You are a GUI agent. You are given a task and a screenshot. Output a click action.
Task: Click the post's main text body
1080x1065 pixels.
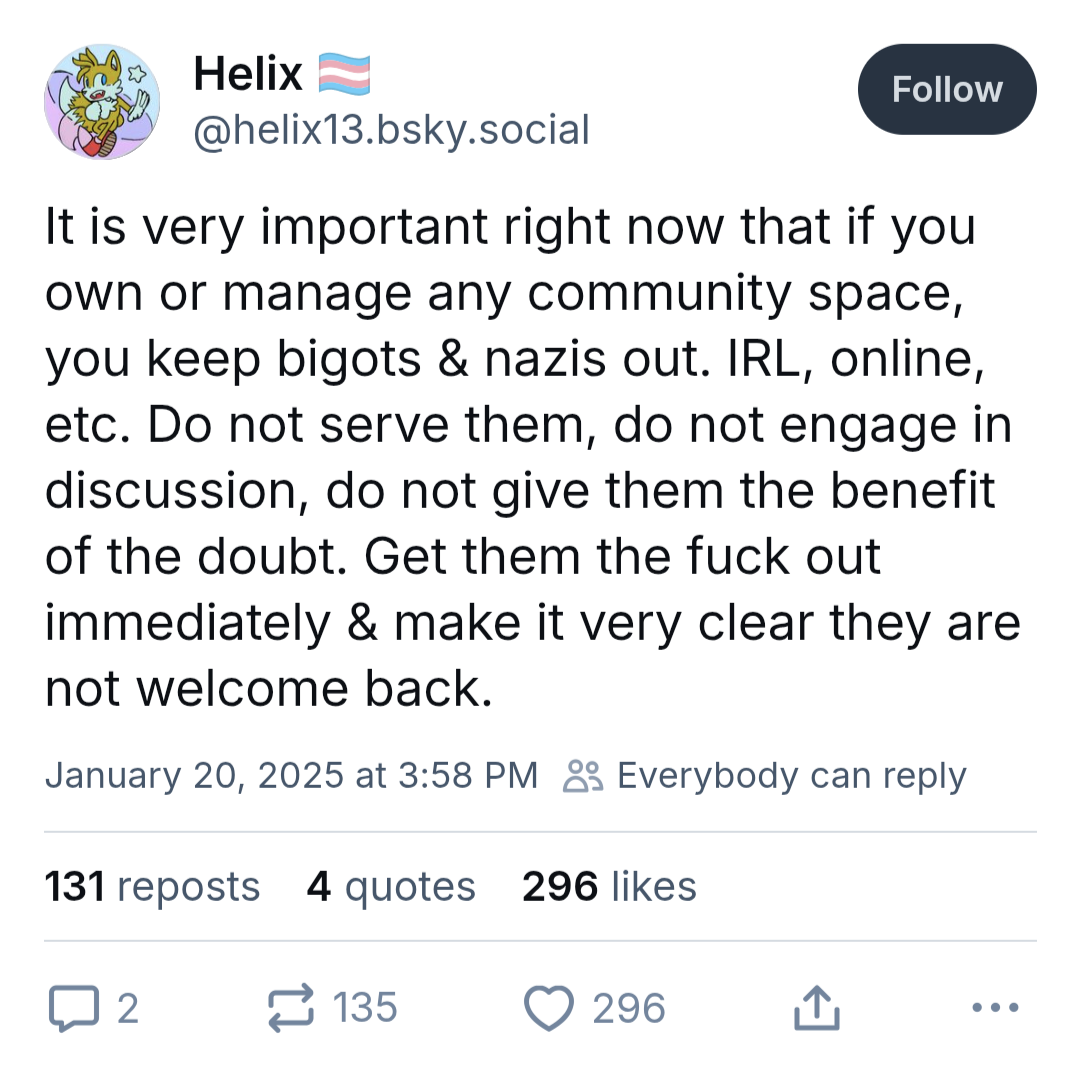pos(530,458)
